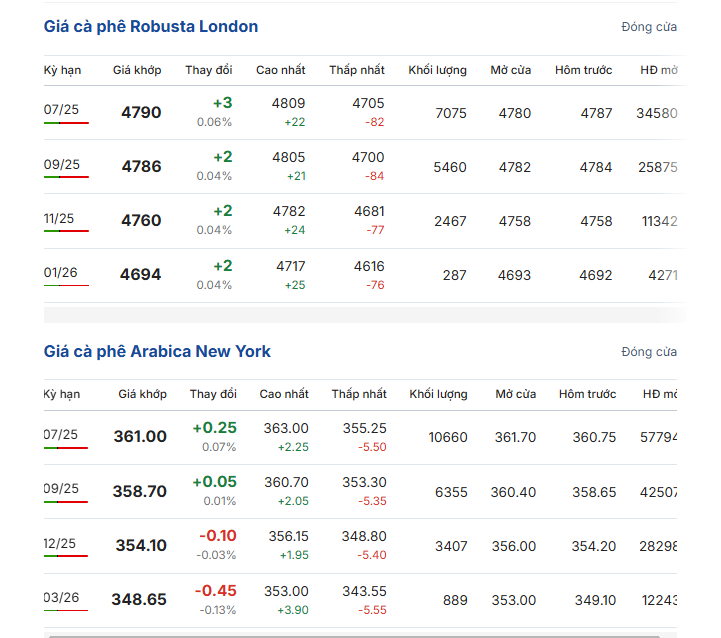Click the -0.10 change value

tap(218, 536)
